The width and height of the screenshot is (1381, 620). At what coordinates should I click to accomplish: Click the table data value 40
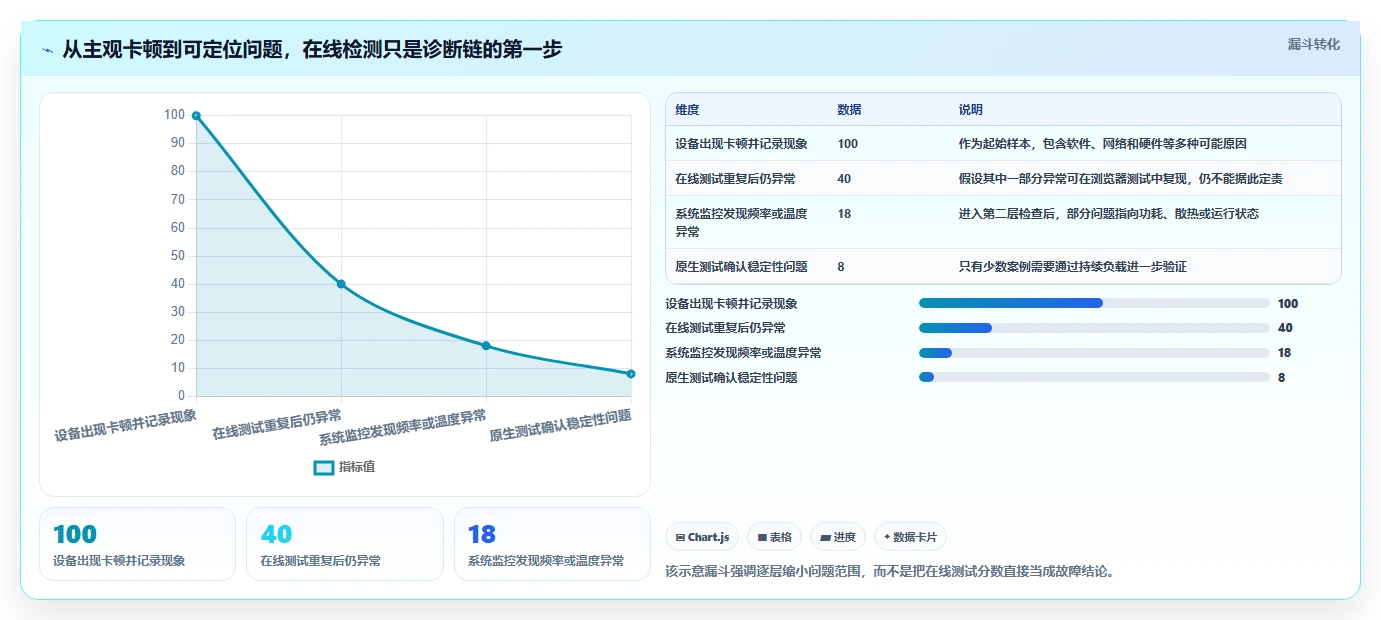click(844, 179)
